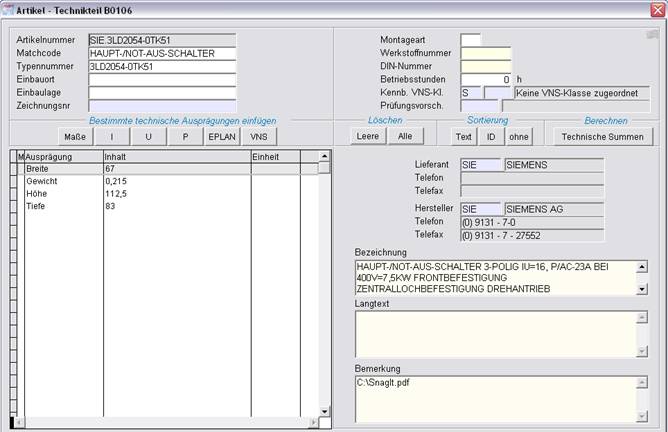Insert dimensions with the Maße button
Image resolution: width=668 pixels, height=432 pixels.
pos(75,136)
